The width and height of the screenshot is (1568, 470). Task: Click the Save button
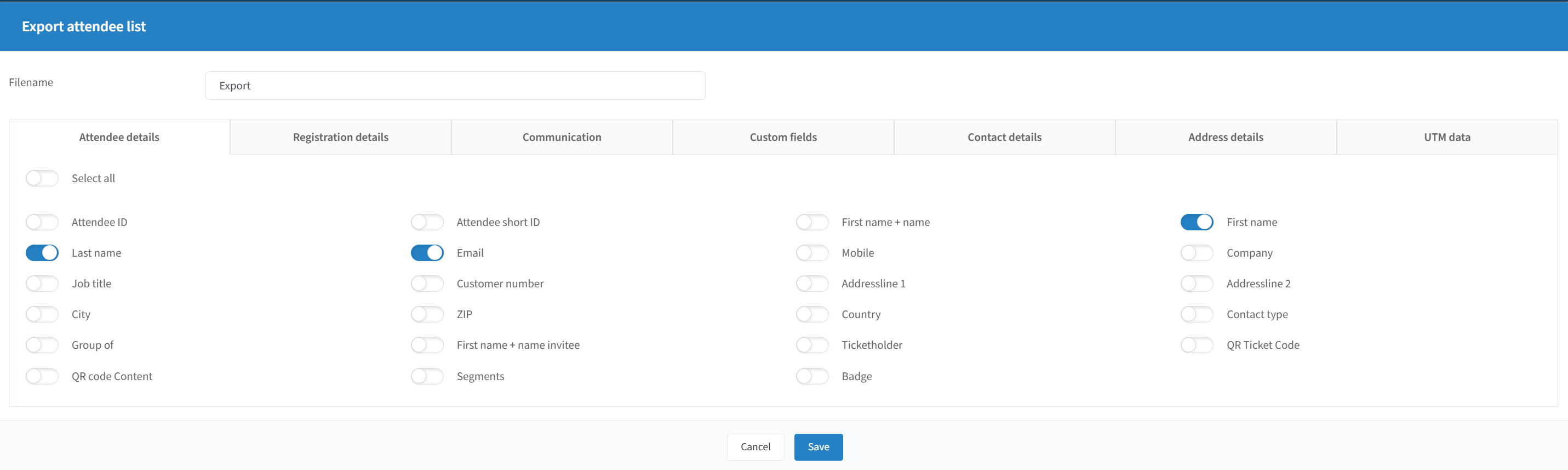point(818,447)
